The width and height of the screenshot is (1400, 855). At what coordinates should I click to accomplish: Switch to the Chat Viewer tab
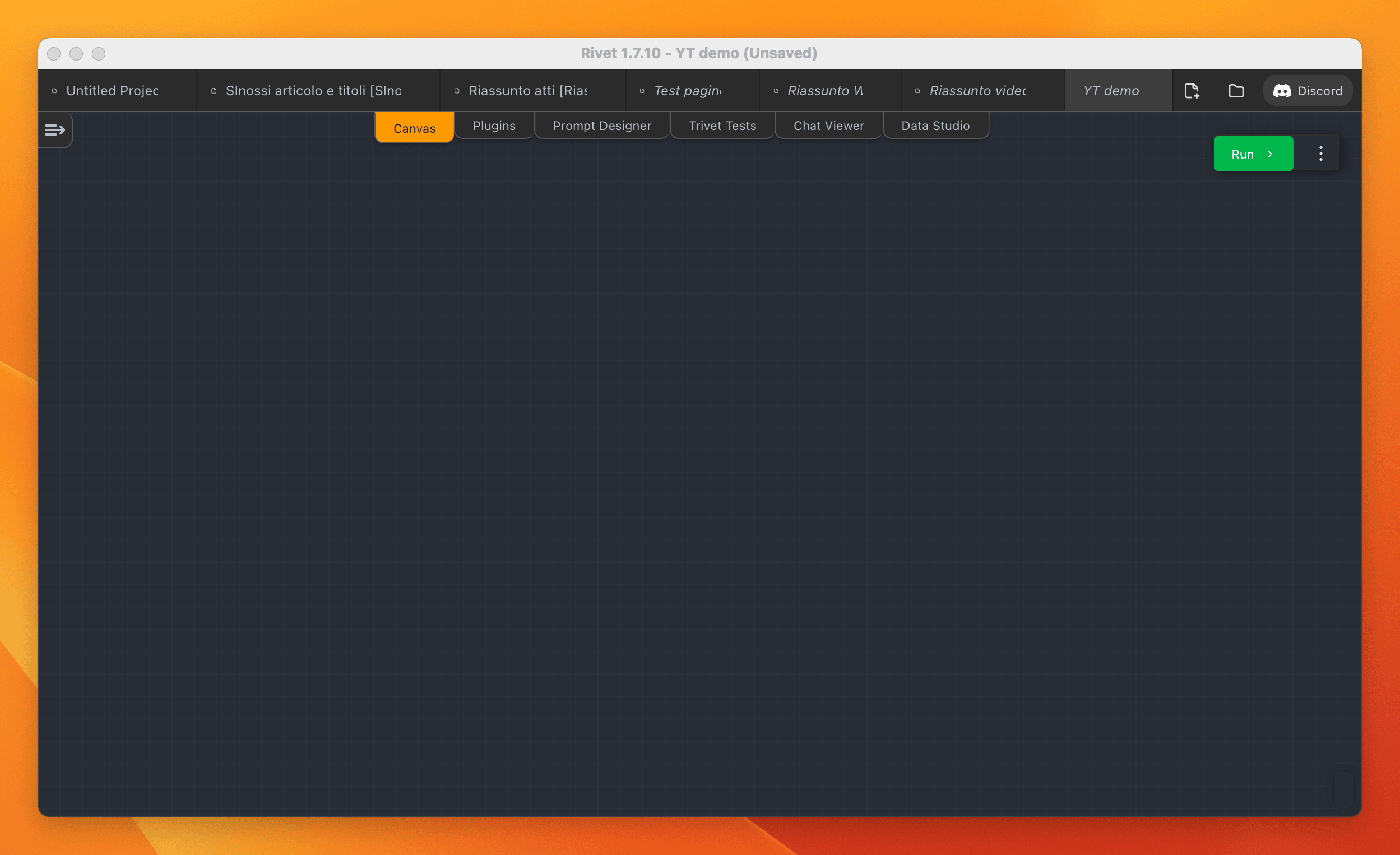(828, 125)
